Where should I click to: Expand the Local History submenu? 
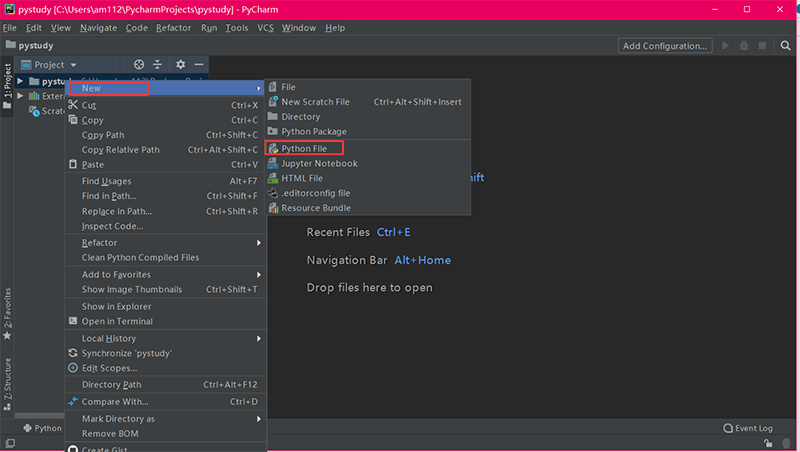[x=259, y=338]
